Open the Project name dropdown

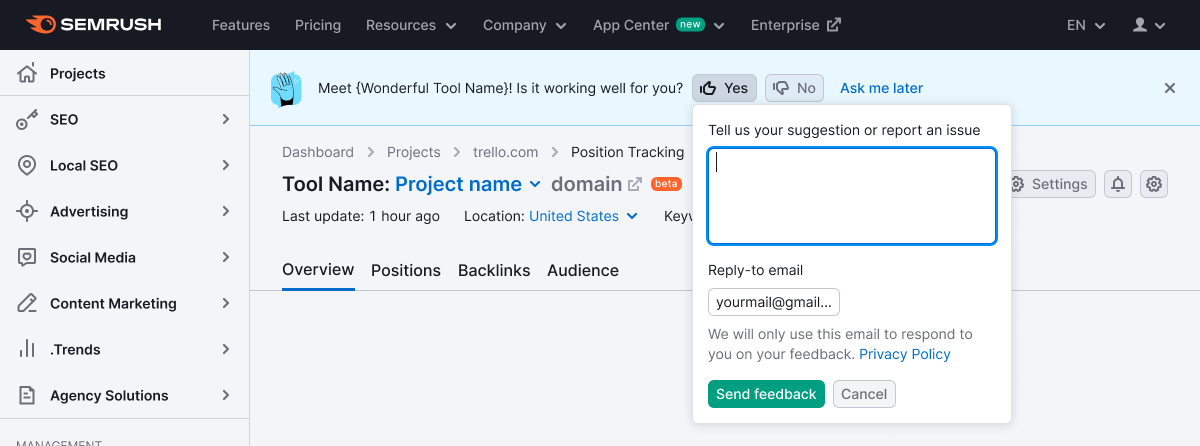tap(467, 184)
